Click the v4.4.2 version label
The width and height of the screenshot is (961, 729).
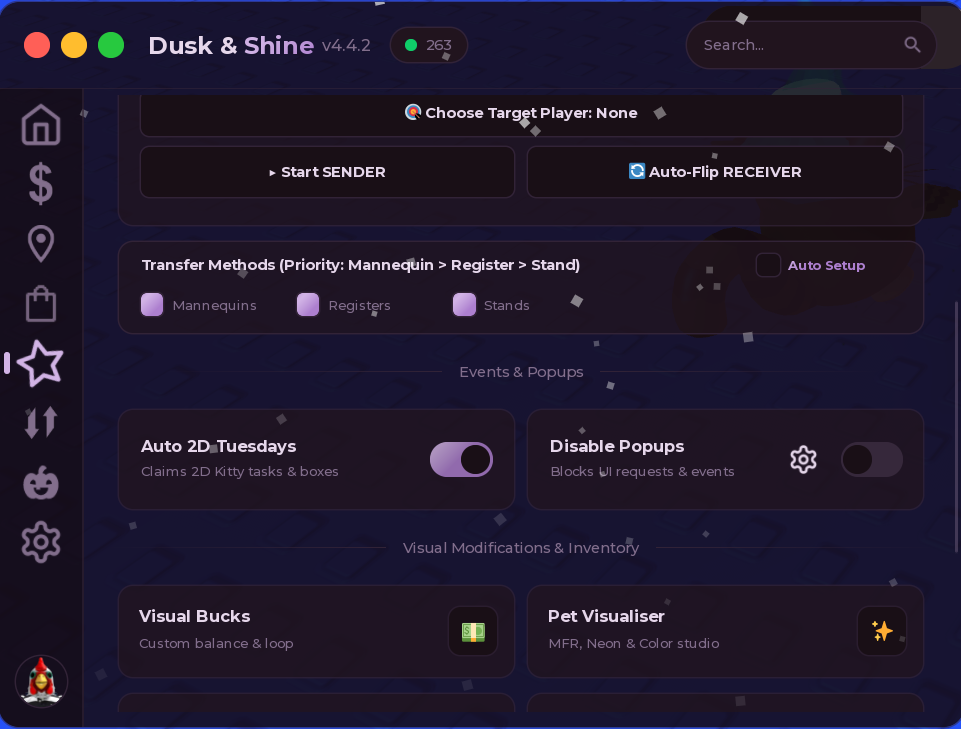tap(346, 45)
